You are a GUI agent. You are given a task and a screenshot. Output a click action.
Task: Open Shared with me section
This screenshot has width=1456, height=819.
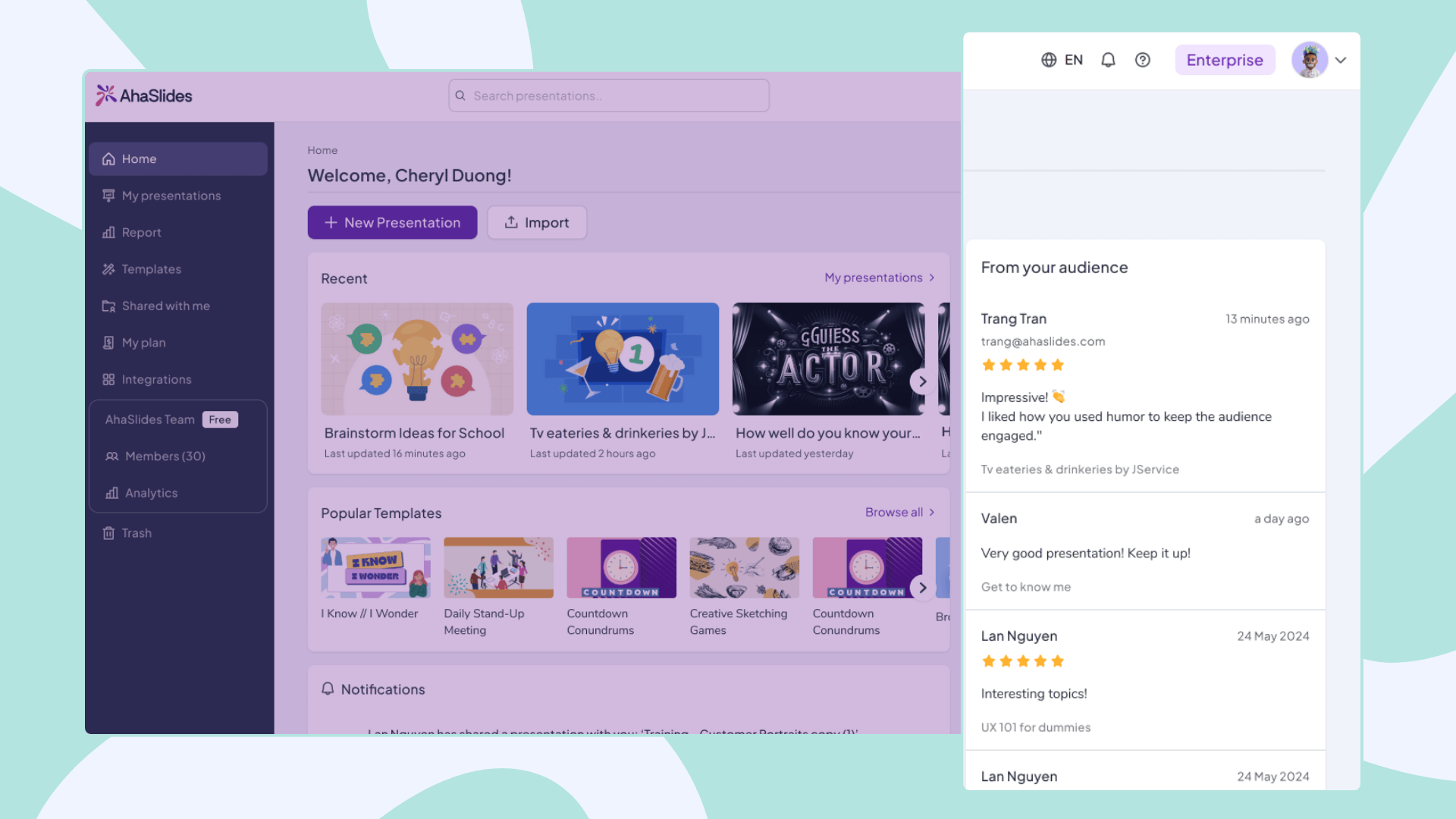click(x=165, y=306)
